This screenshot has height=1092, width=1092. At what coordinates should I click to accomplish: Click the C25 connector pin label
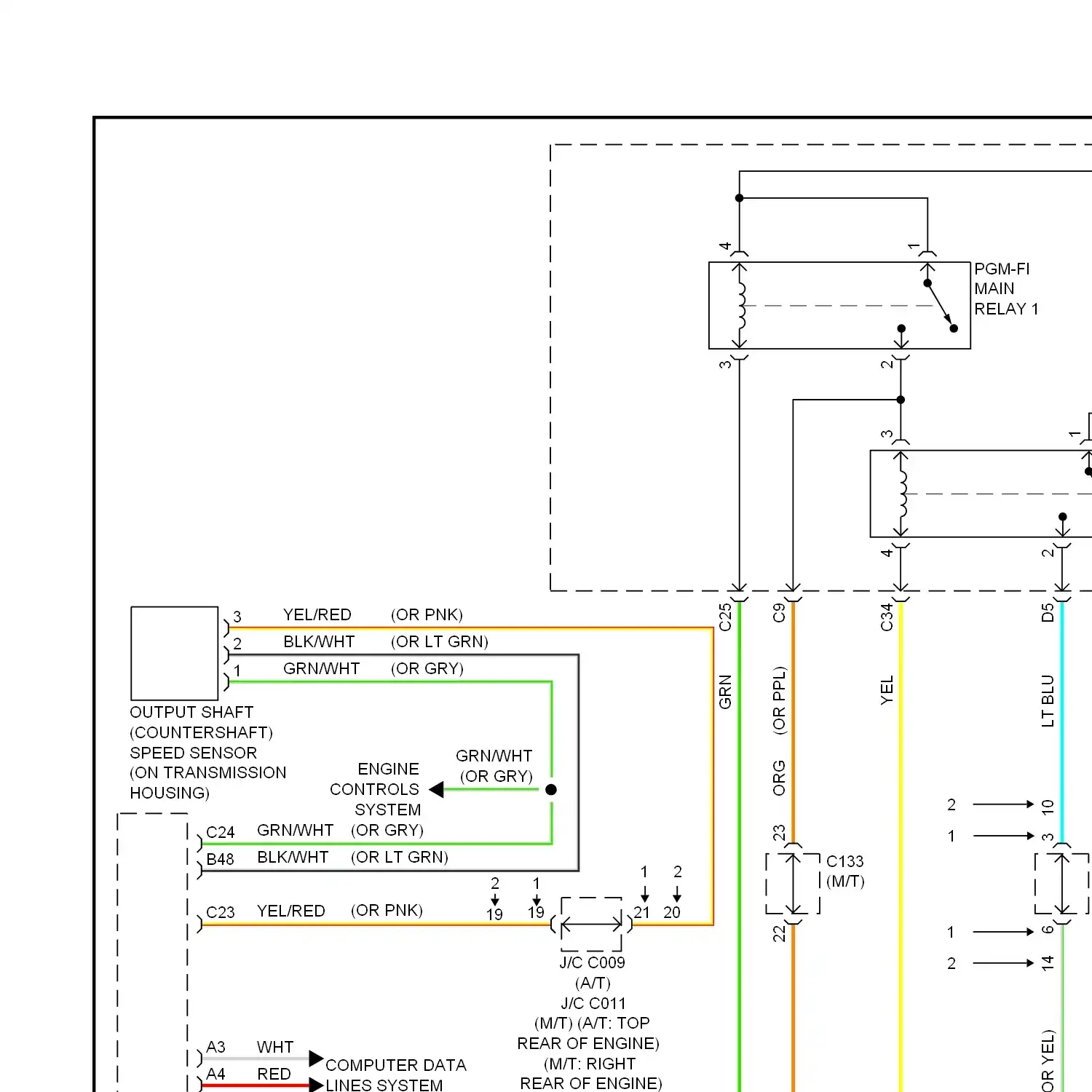tap(724, 617)
